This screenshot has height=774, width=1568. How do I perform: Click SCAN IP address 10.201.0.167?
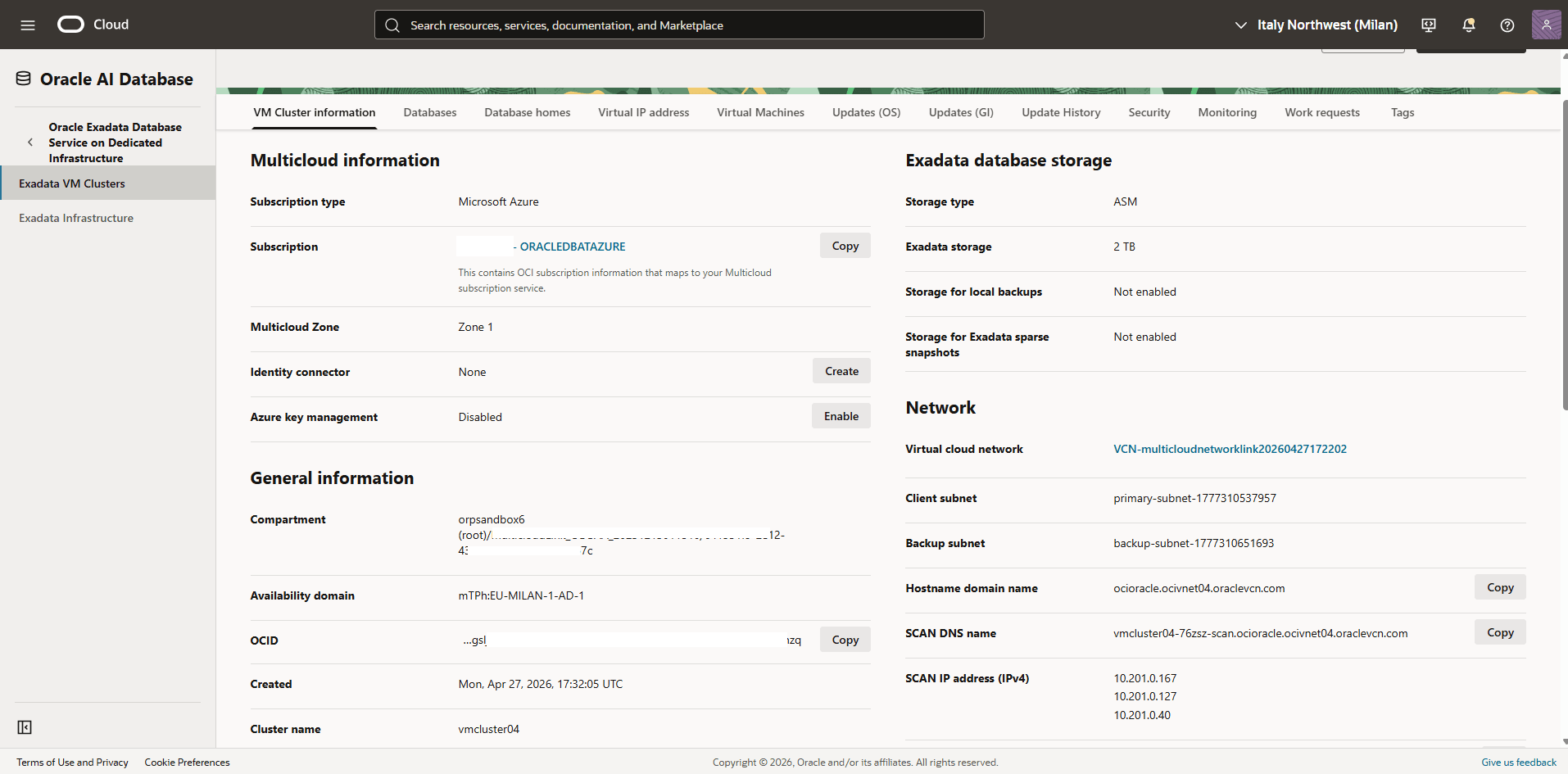pyautogui.click(x=1144, y=678)
